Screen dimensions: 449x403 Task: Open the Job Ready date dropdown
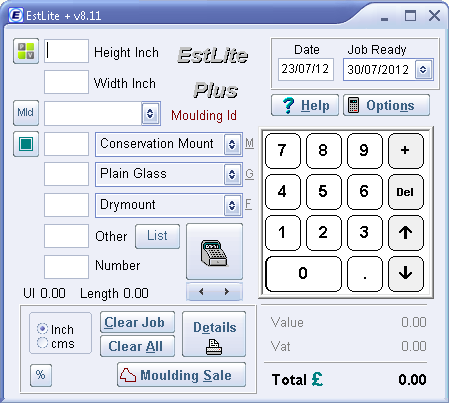click(423, 70)
